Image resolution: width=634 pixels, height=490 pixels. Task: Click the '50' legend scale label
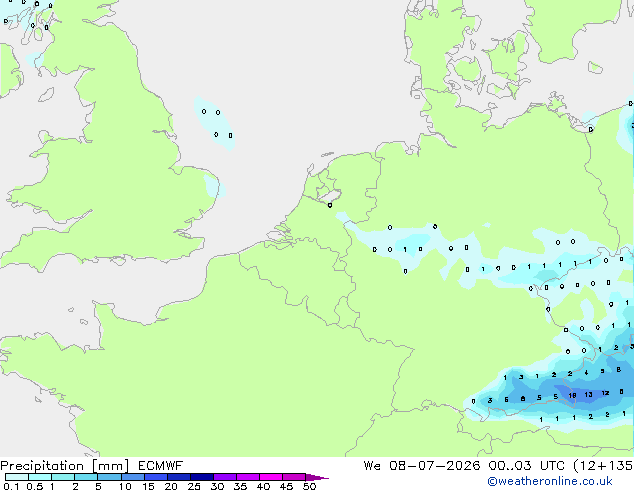tap(309, 486)
